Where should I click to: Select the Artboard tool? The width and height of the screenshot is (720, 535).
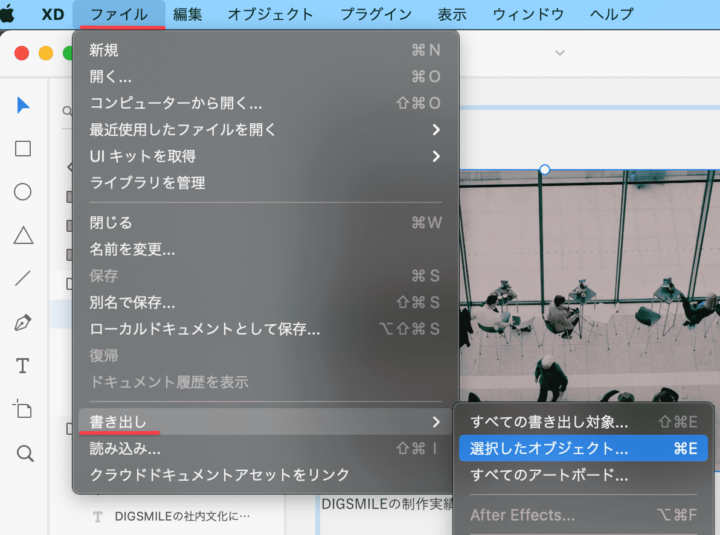click(x=22, y=409)
